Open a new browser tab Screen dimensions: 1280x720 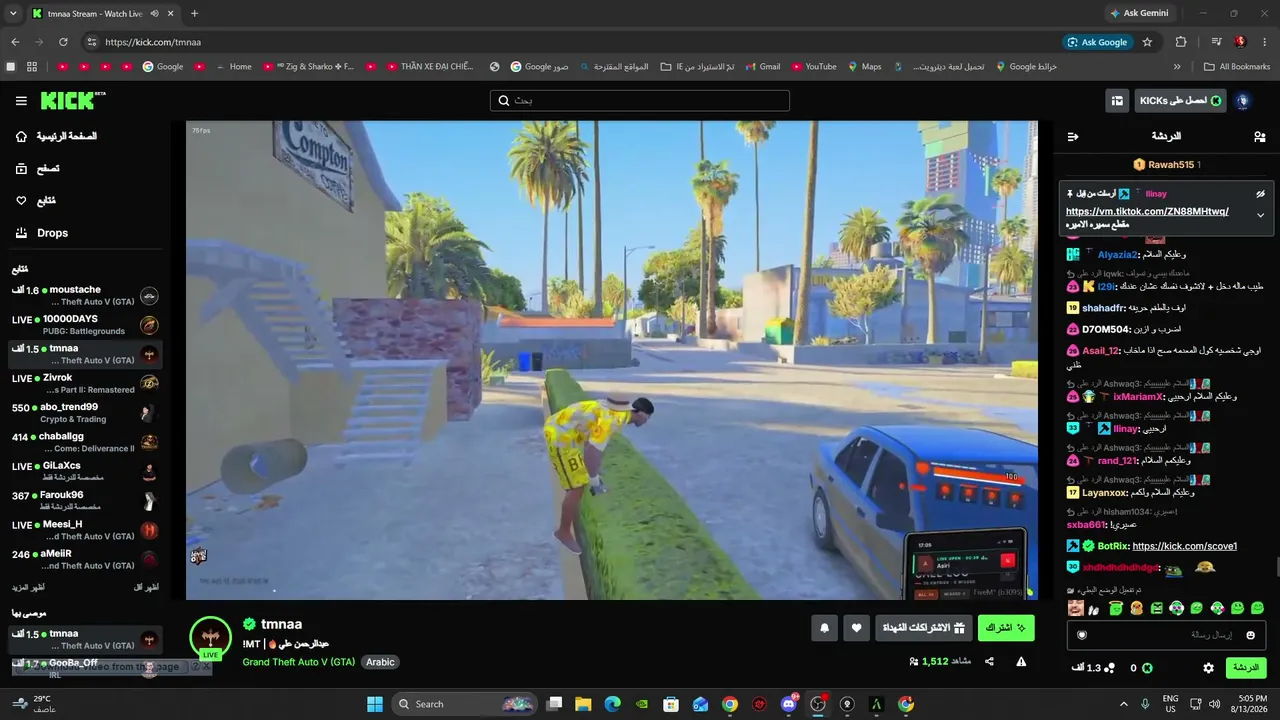point(194,14)
